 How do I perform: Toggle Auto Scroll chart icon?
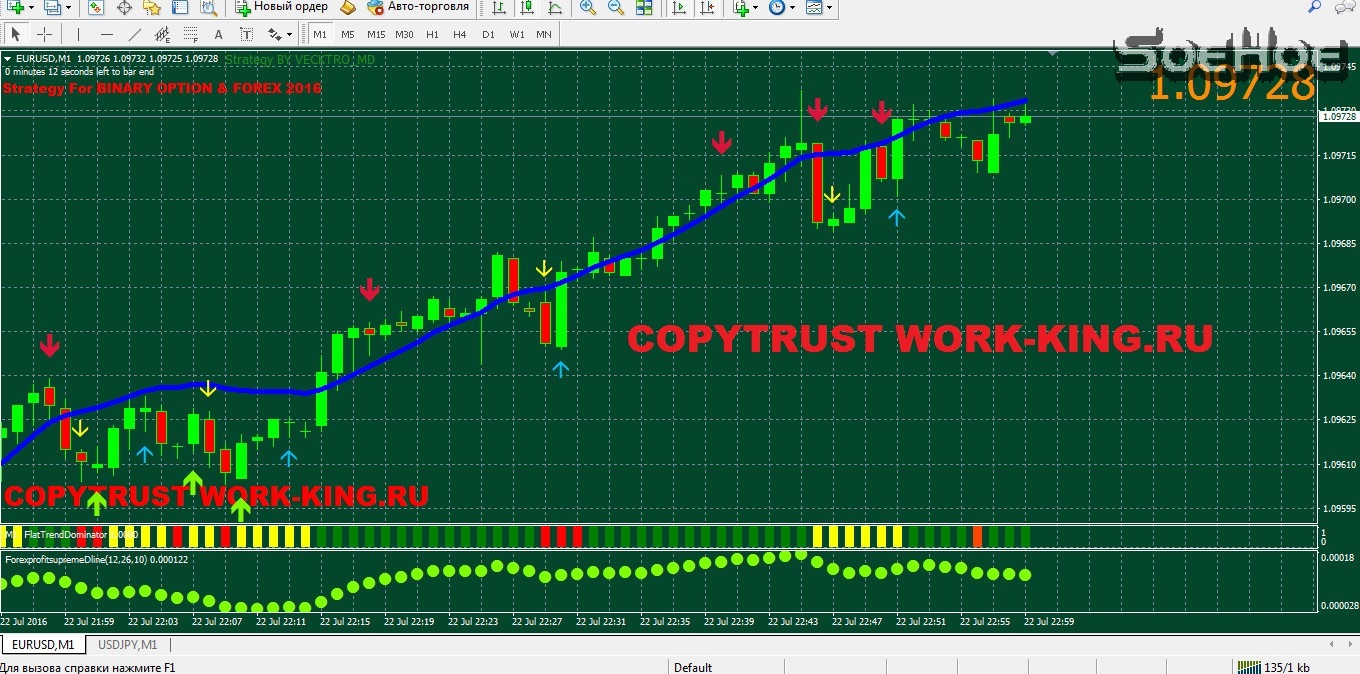(679, 8)
